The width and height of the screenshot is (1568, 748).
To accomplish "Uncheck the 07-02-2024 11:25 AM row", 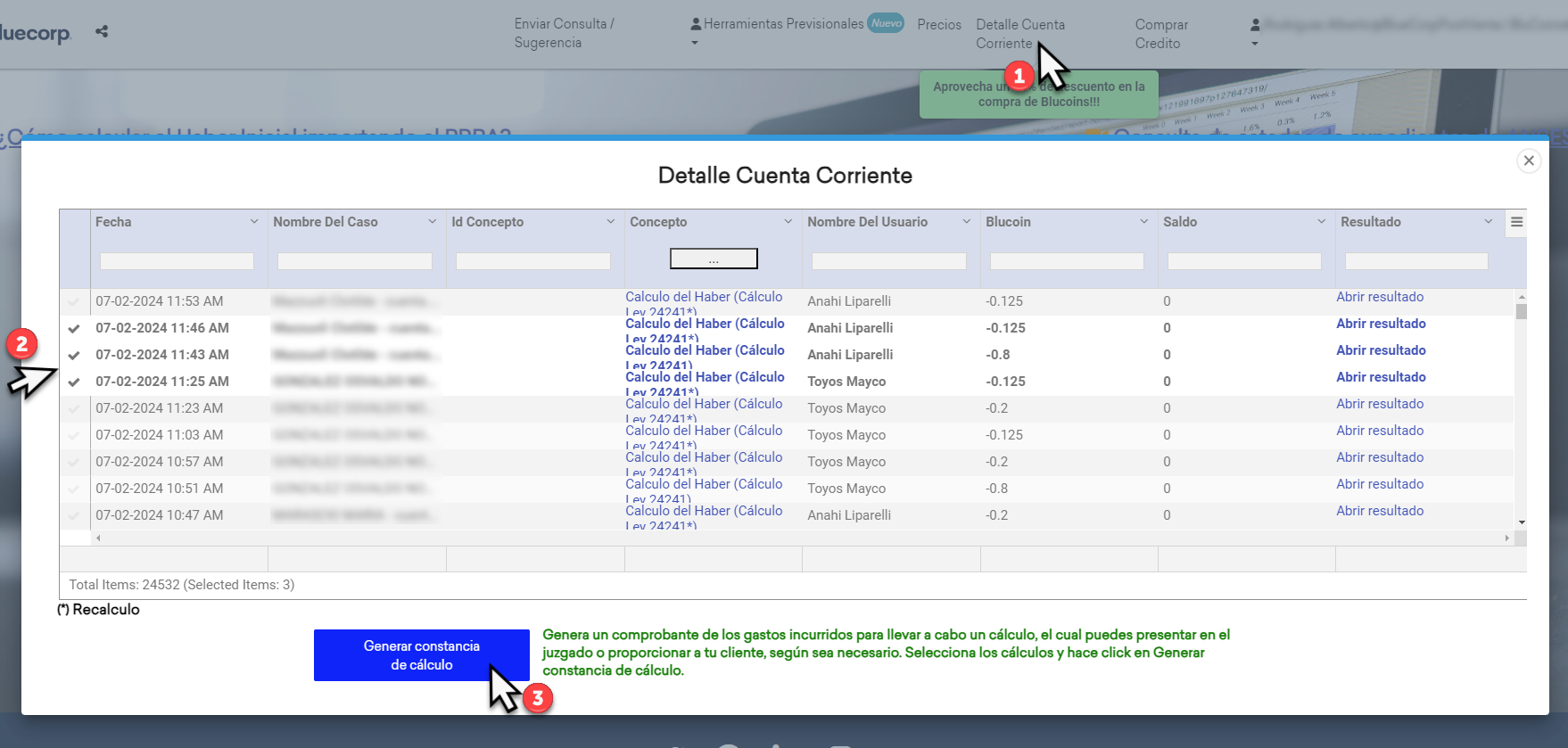I will (74, 382).
